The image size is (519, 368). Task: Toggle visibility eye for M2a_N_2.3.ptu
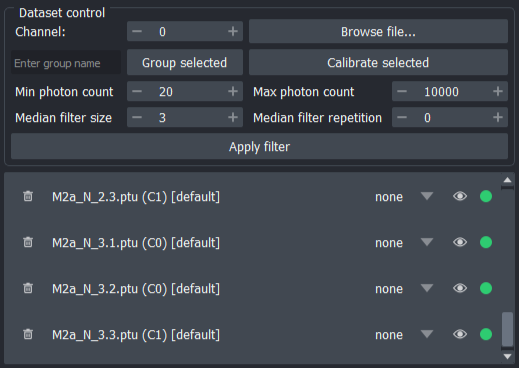[x=460, y=196]
